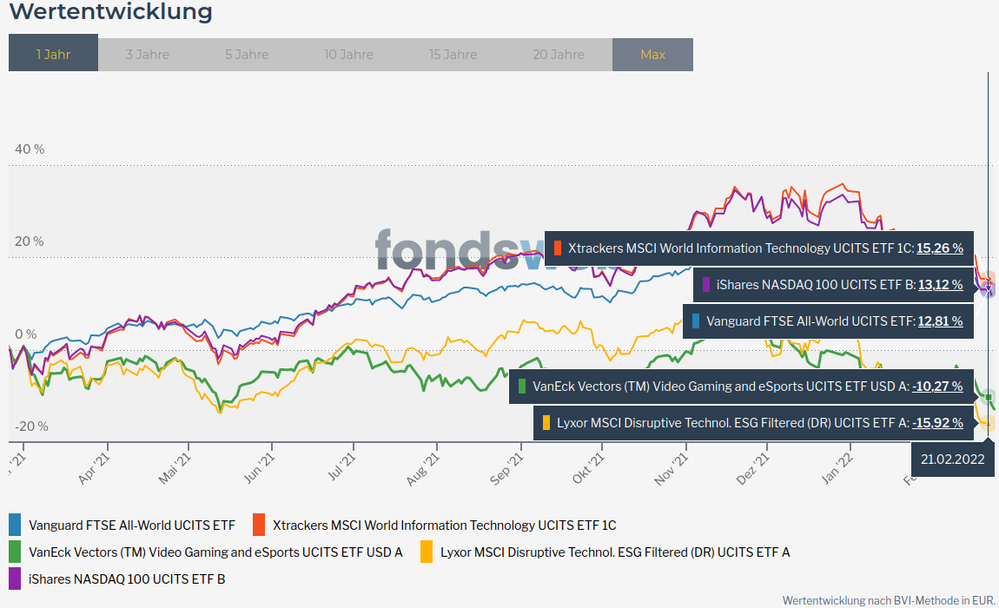This screenshot has height=608, width=999.
Task: Choose the 10 Jahre time range
Action: (x=348, y=55)
